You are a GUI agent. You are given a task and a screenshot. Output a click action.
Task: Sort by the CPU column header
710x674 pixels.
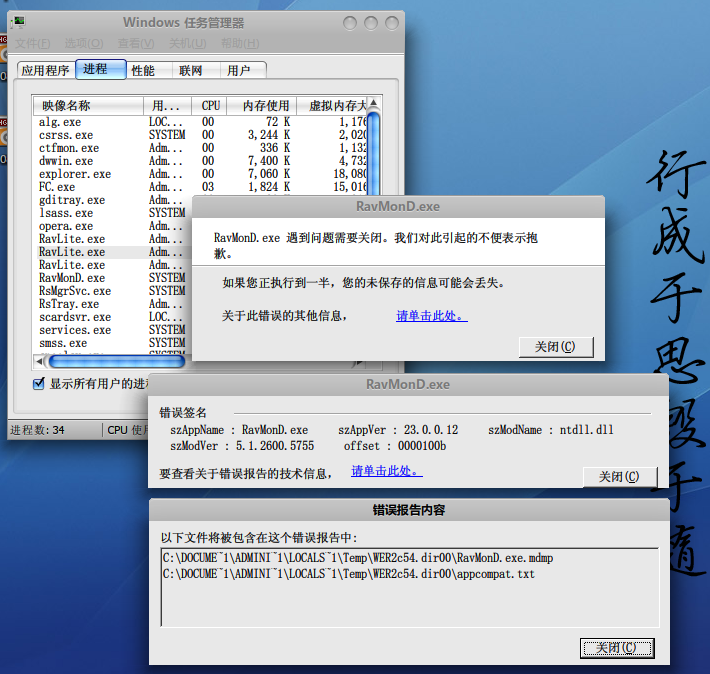click(209, 106)
